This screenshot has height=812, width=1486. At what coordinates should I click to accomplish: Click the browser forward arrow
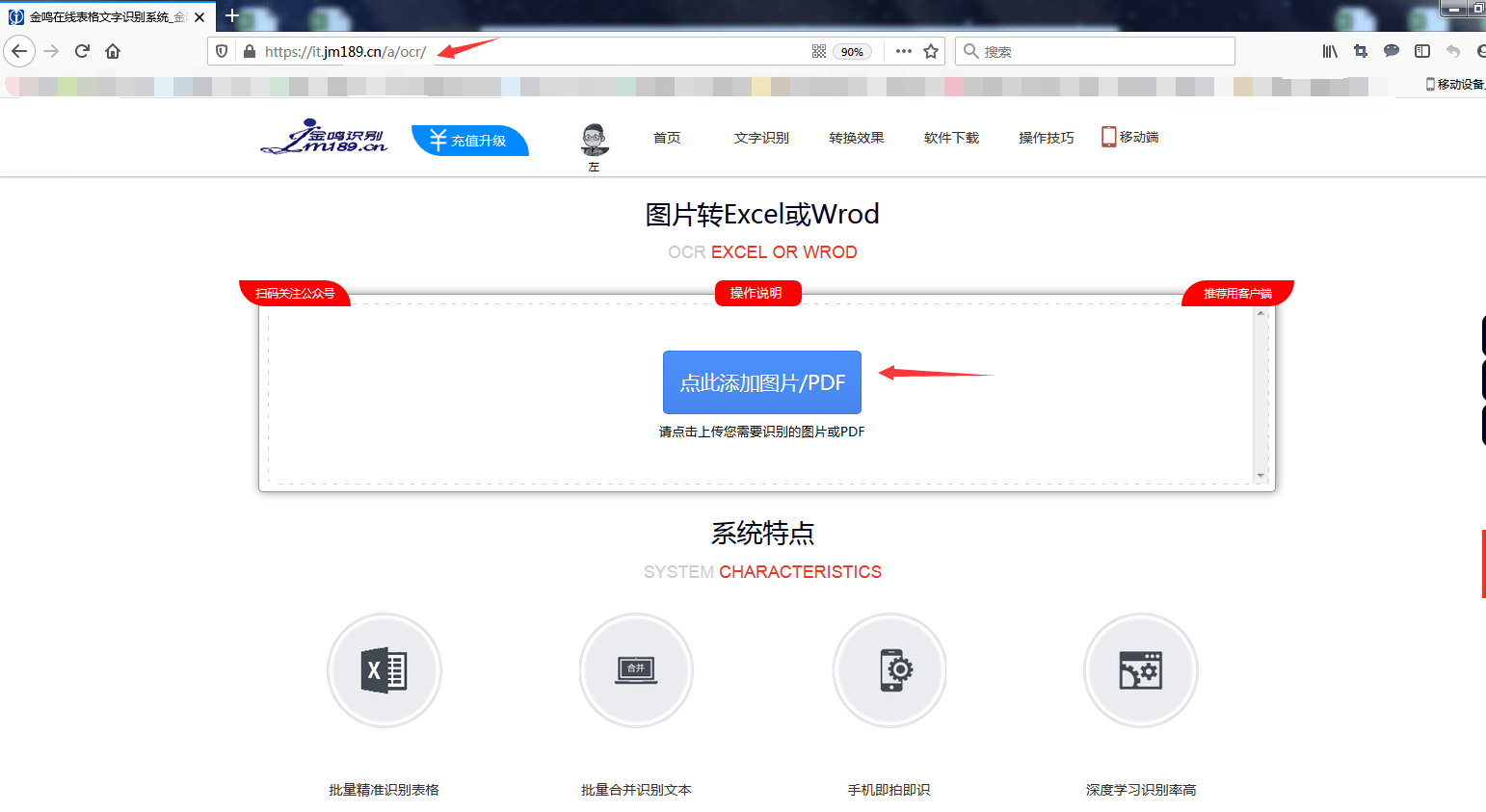pos(51,51)
